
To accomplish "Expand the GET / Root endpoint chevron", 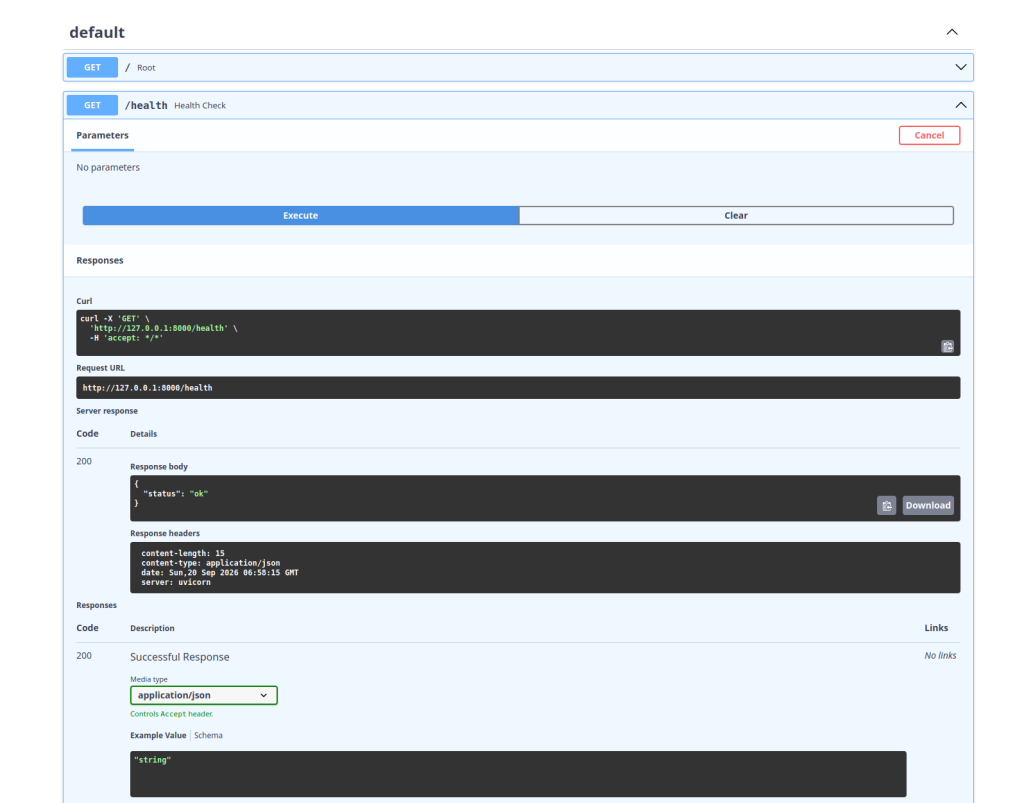I will tap(961, 67).
